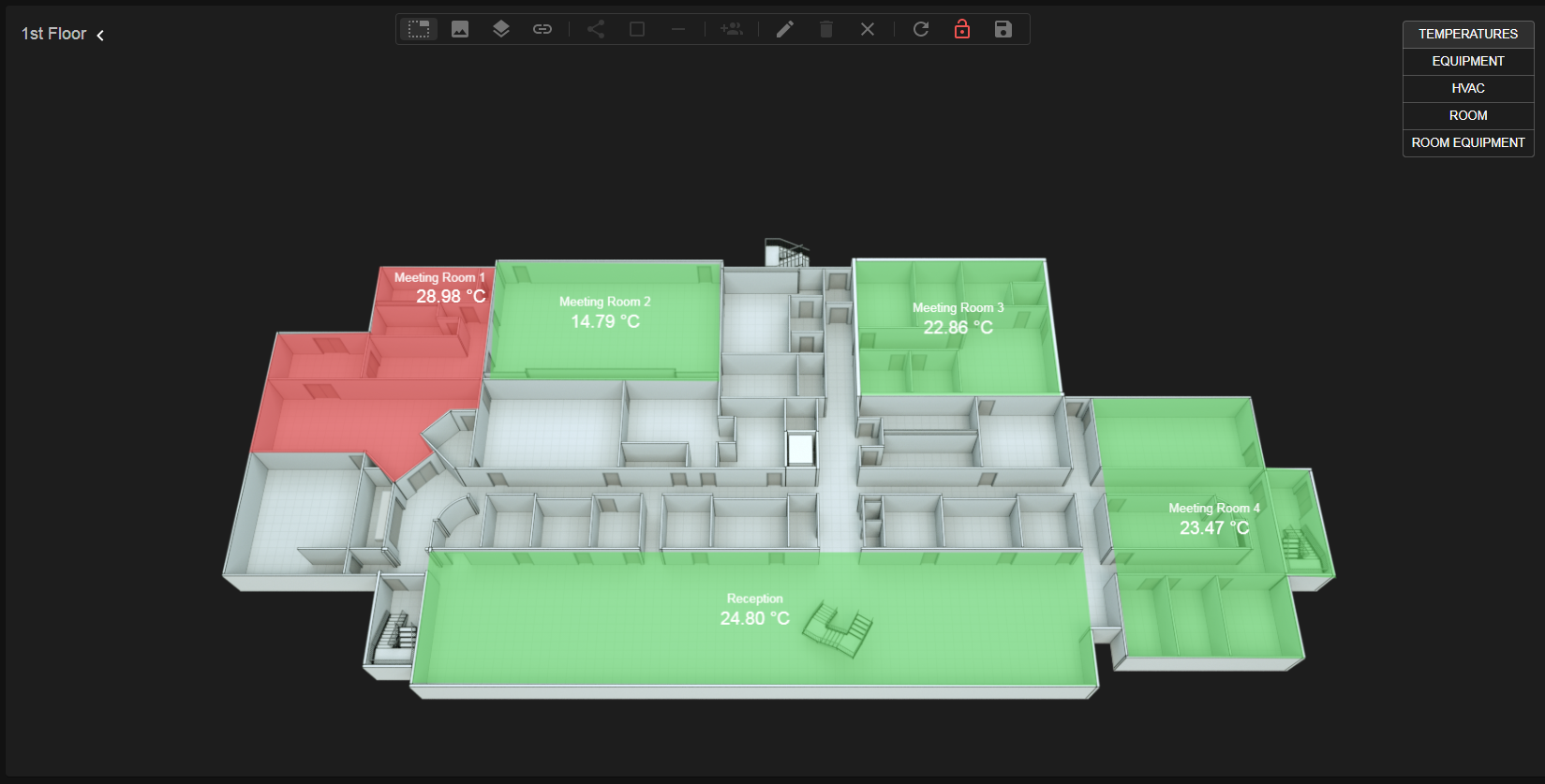1545x784 pixels.
Task: Select the HVAC view option
Action: pyautogui.click(x=1467, y=88)
